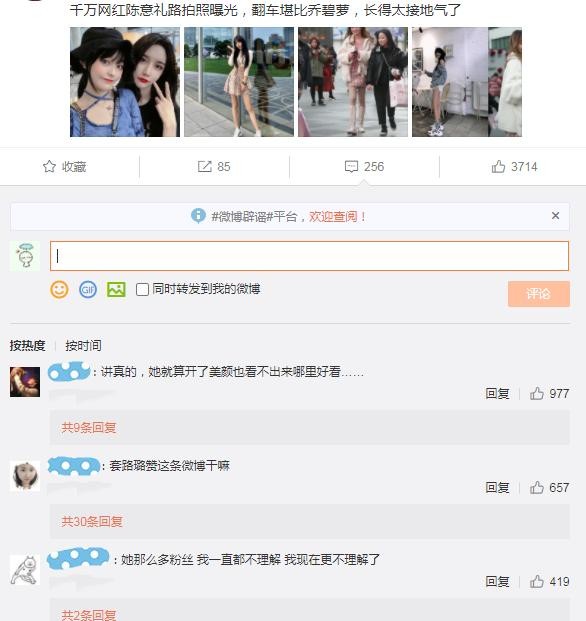Open the comments via the 256 icon
The height and width of the screenshot is (621, 586).
point(351,166)
